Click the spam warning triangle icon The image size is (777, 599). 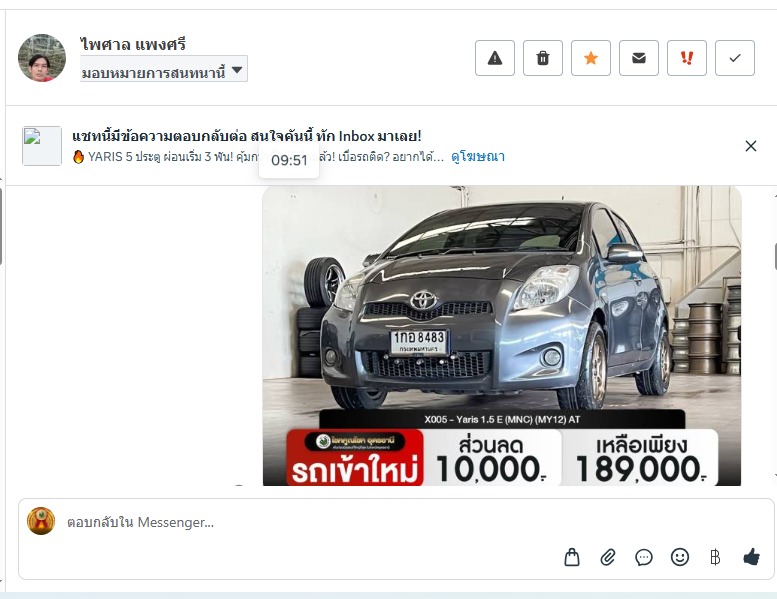point(495,58)
